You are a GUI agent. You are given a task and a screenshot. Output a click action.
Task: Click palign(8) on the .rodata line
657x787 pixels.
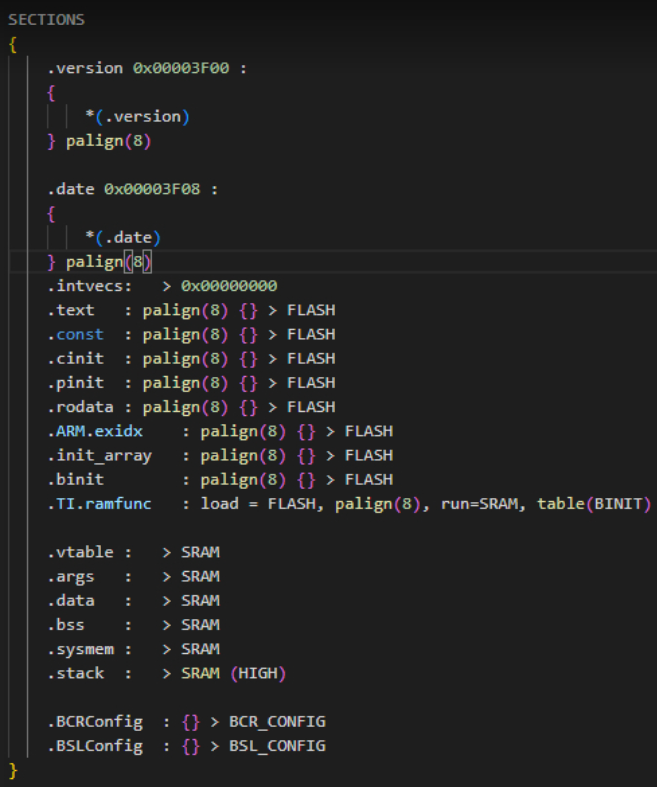(x=185, y=407)
